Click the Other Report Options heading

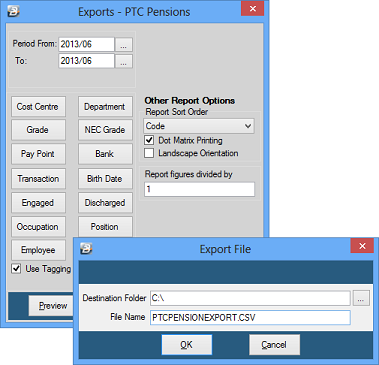190,101
